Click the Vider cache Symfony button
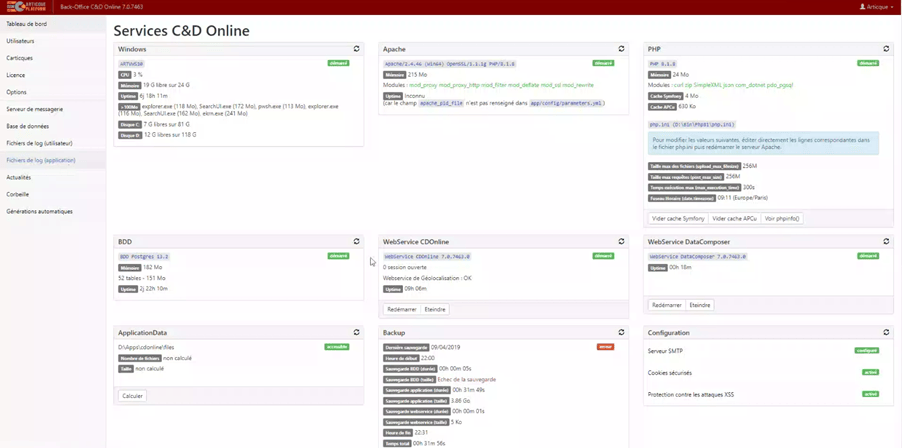Screen dimensions: 902x448 (678, 219)
